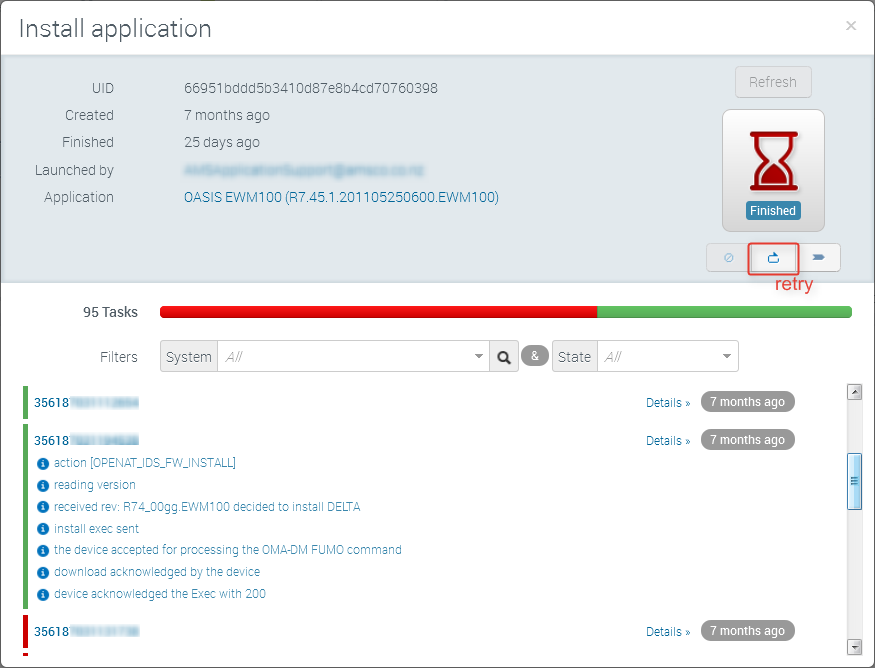Screen dimensions: 875x668
Task: Expand Details of first green task
Action: click(x=667, y=403)
